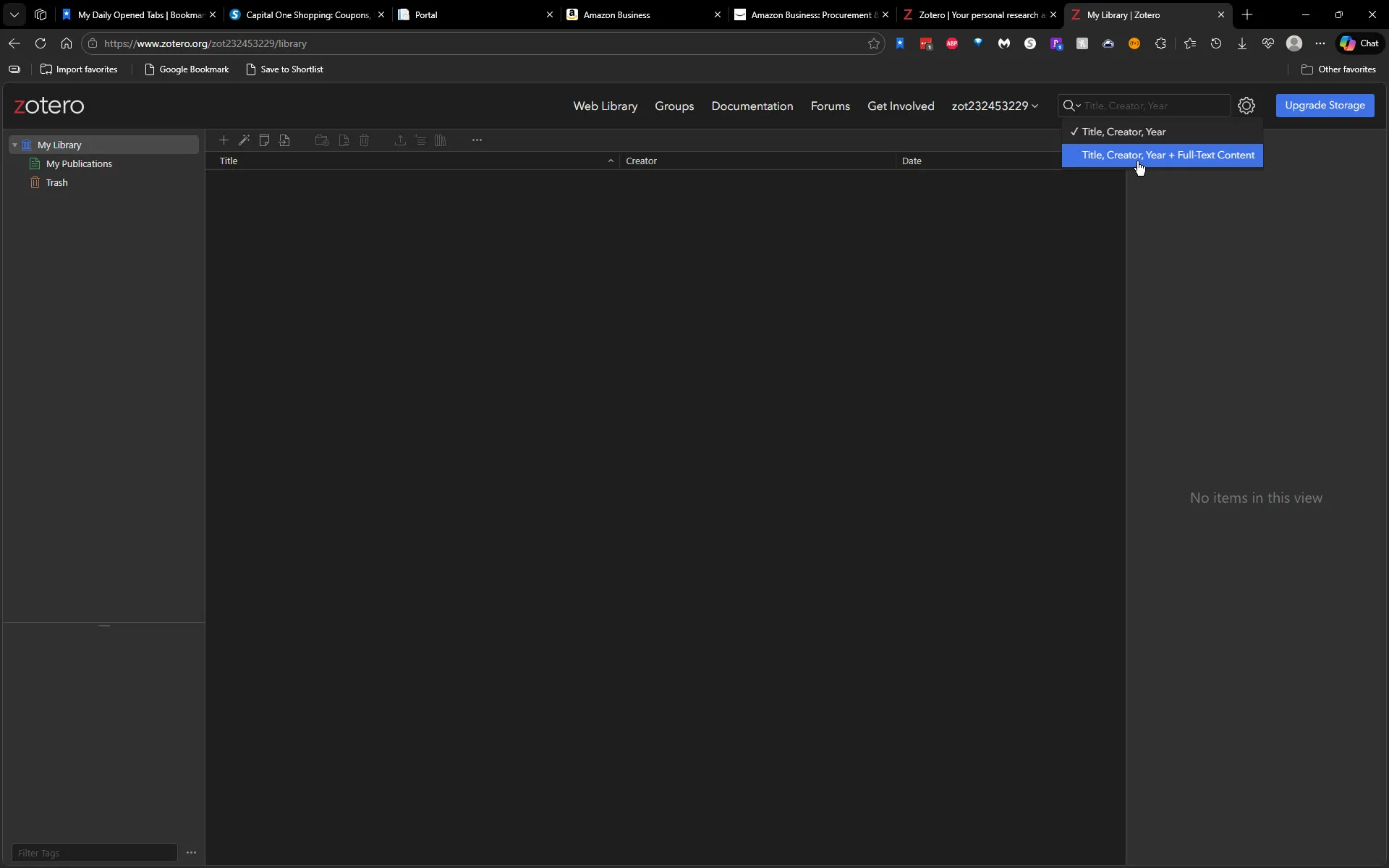This screenshot has width=1389, height=868.
Task: Open the zot232453229 username dropdown
Action: coord(995,106)
